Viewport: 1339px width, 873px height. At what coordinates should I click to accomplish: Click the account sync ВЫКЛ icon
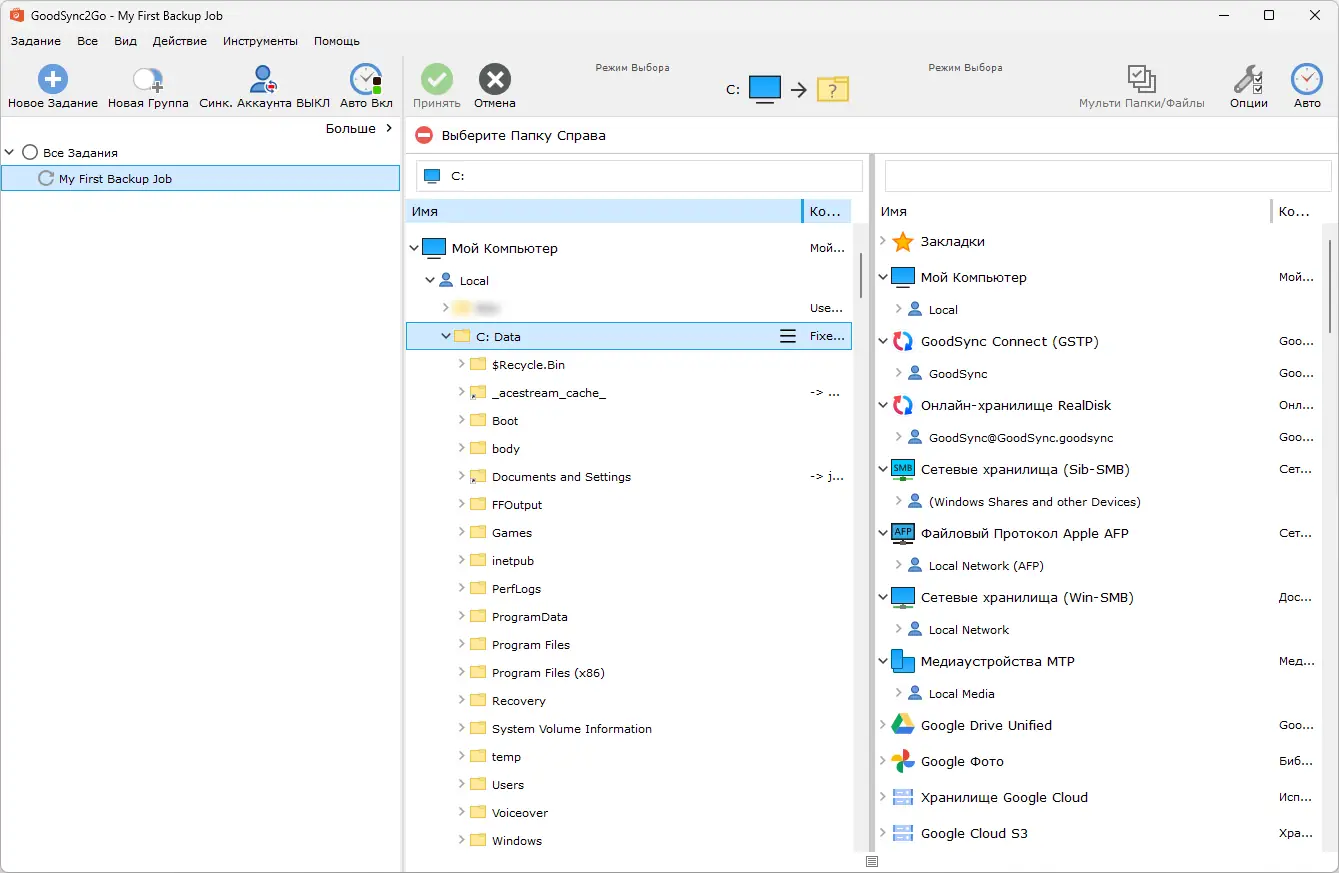264,79
